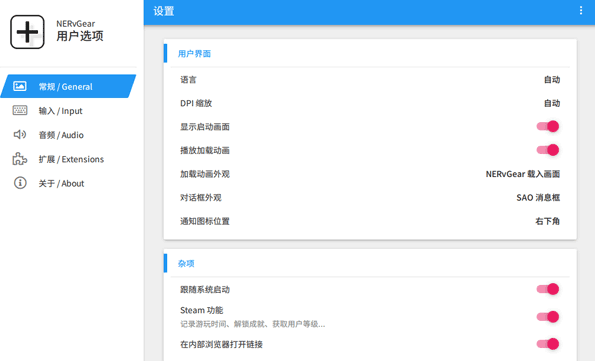Click the 杂项 section header
This screenshot has width=595, height=361.
point(186,263)
